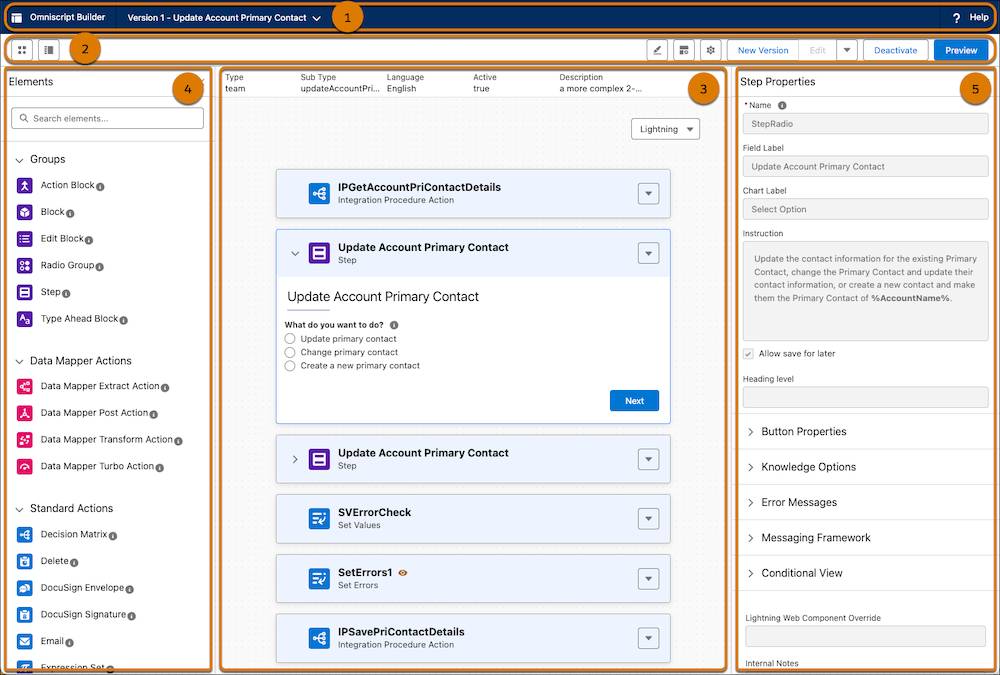Click the Action Block element icon

point(24,186)
